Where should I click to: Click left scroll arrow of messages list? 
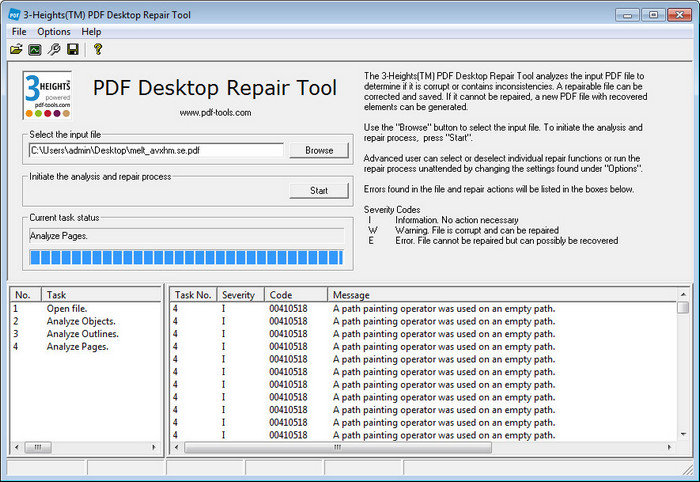tap(177, 447)
